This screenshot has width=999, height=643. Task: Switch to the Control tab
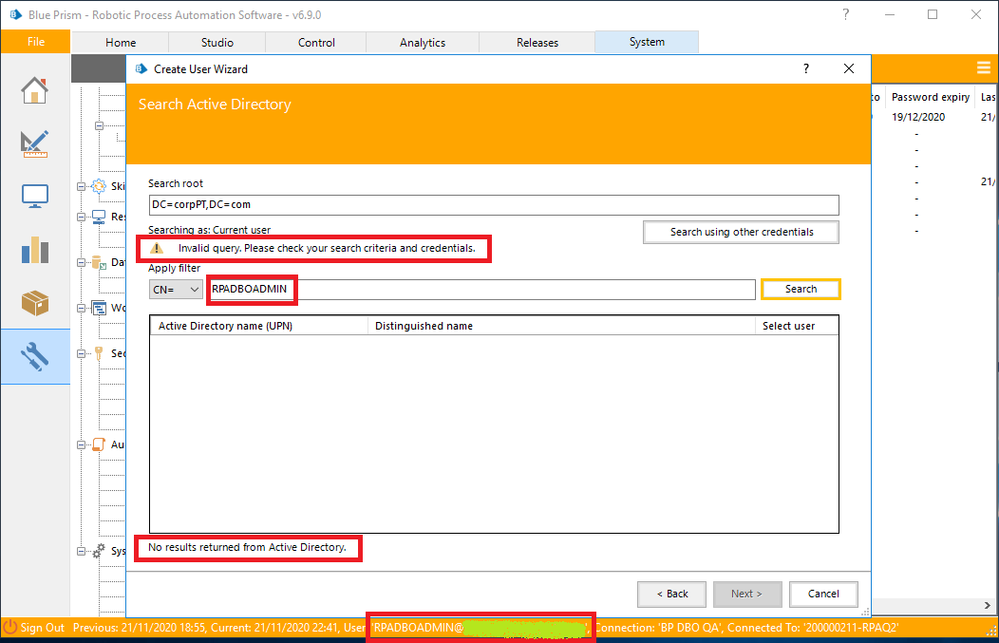(316, 42)
